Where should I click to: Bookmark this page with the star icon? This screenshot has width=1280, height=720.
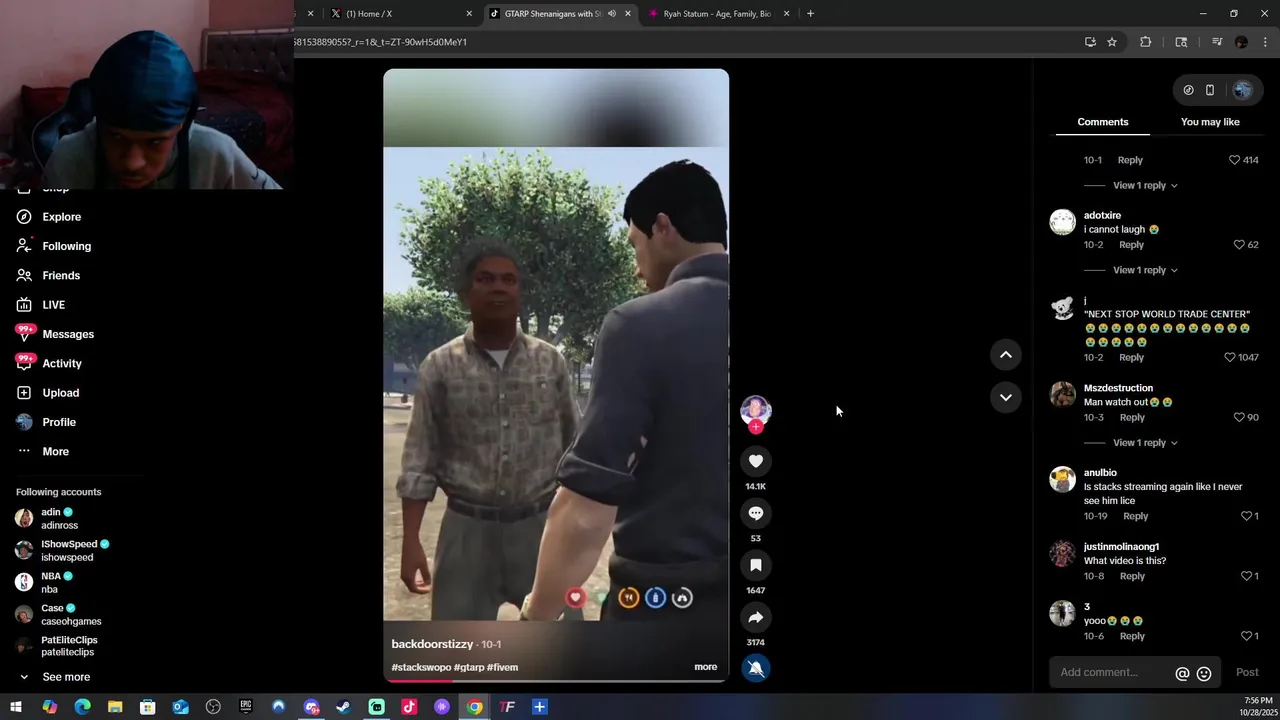click(1112, 42)
